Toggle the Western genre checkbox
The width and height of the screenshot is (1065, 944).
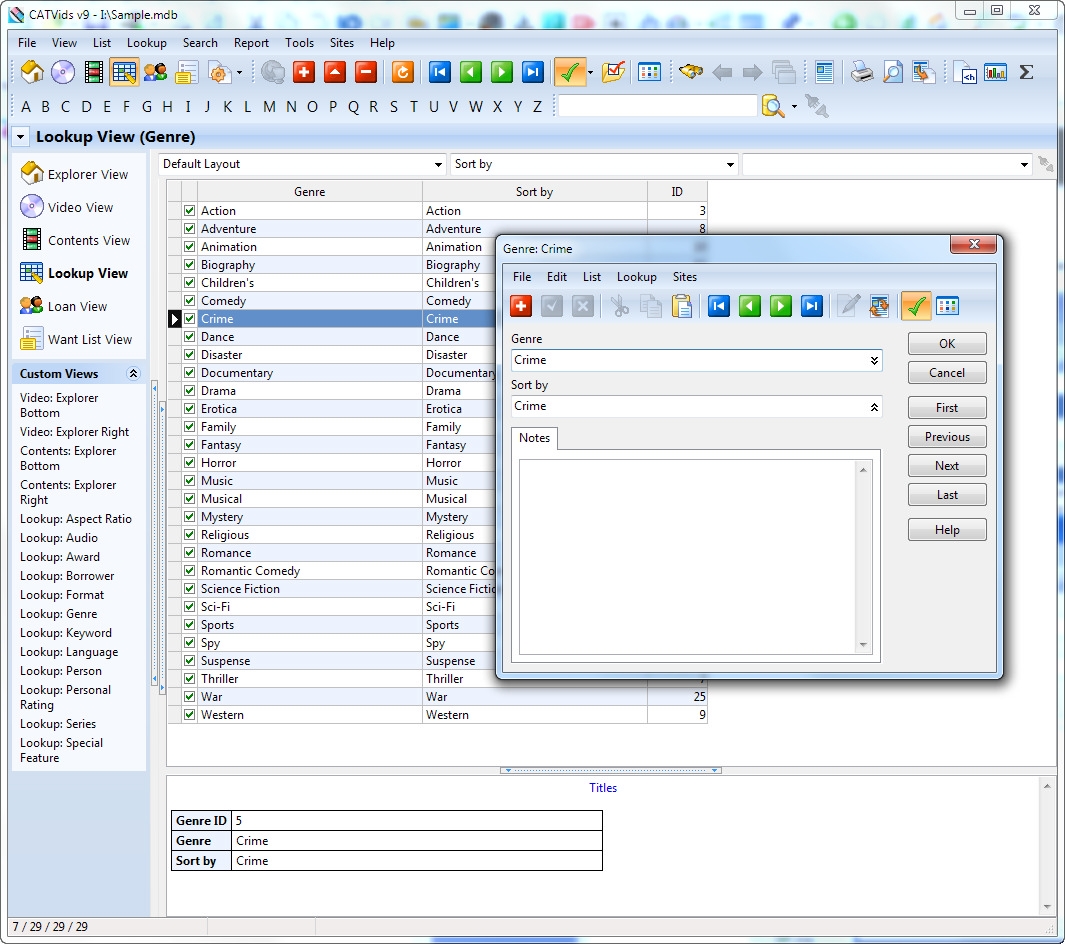click(189, 715)
